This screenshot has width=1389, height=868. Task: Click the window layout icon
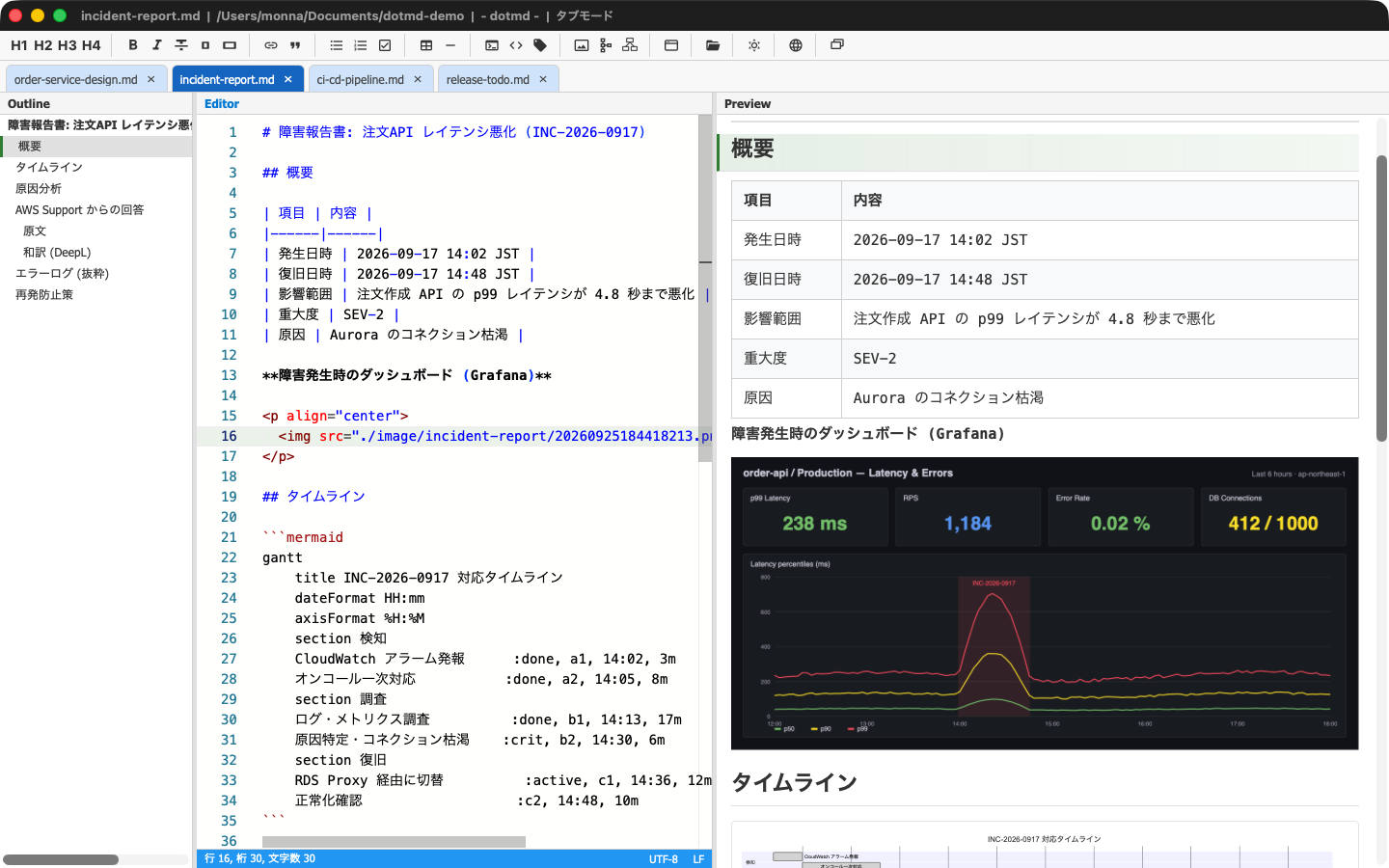(671, 45)
